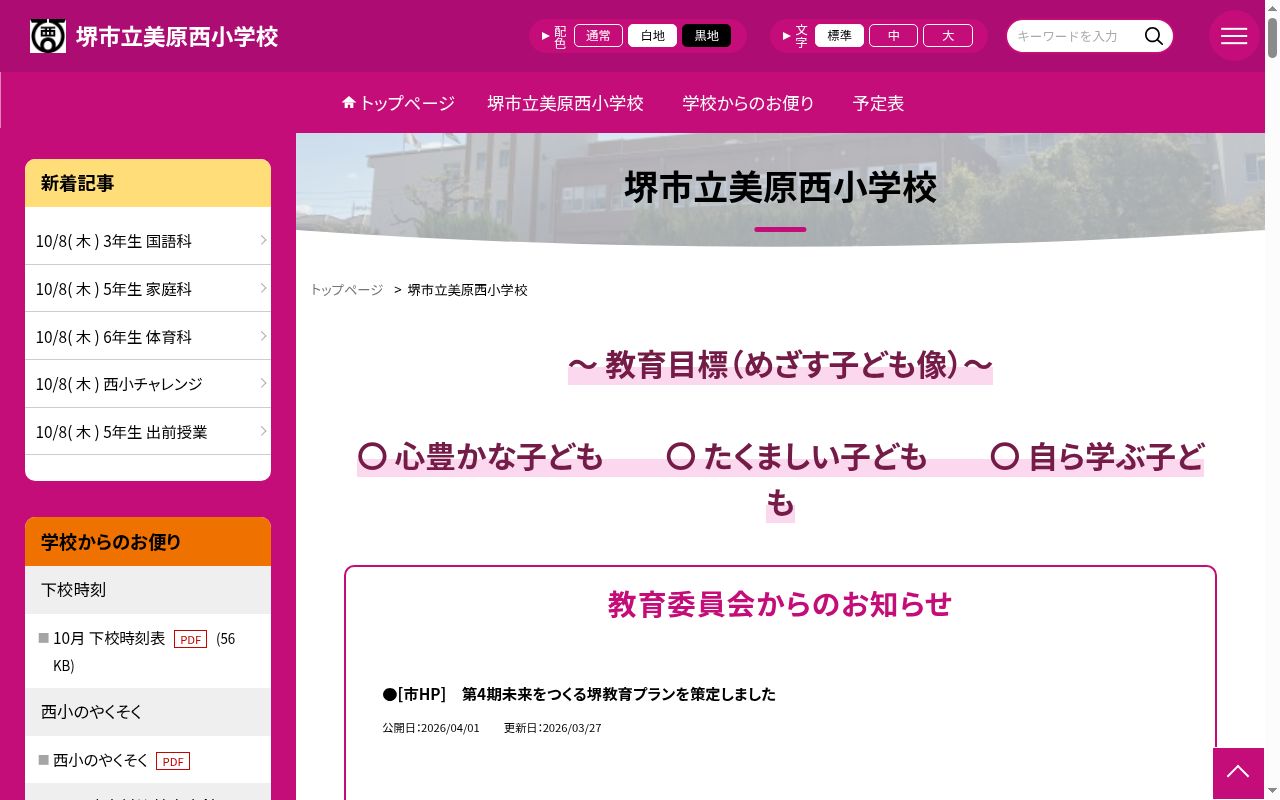
Task: Click breadcrumb トップページ link
Action: [x=346, y=290]
